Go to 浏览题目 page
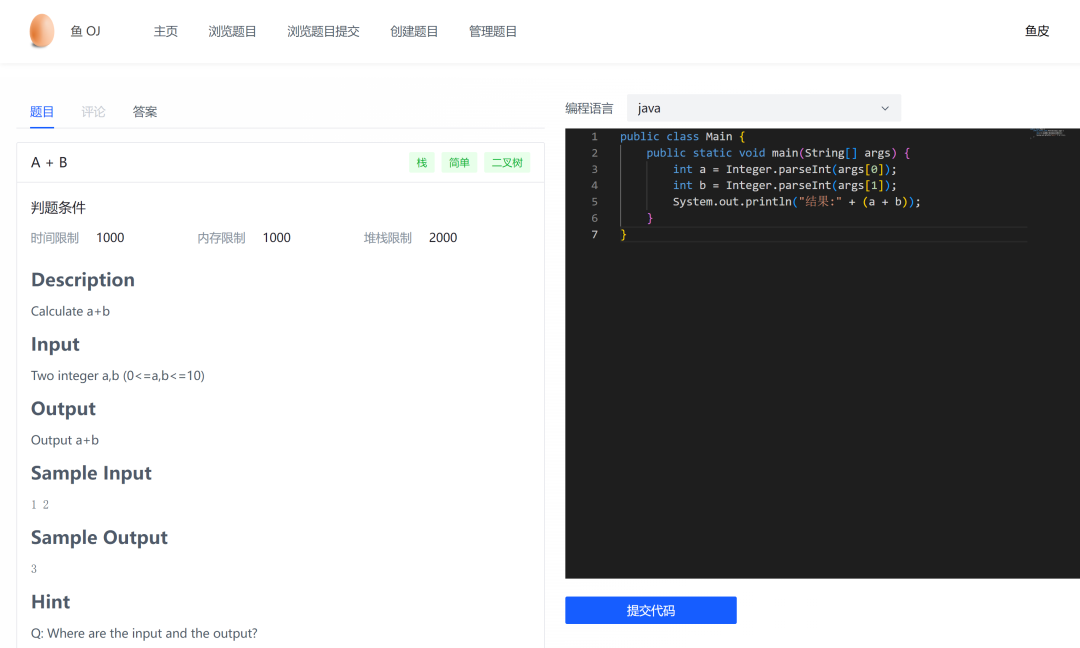The image size is (1080, 648). point(232,31)
